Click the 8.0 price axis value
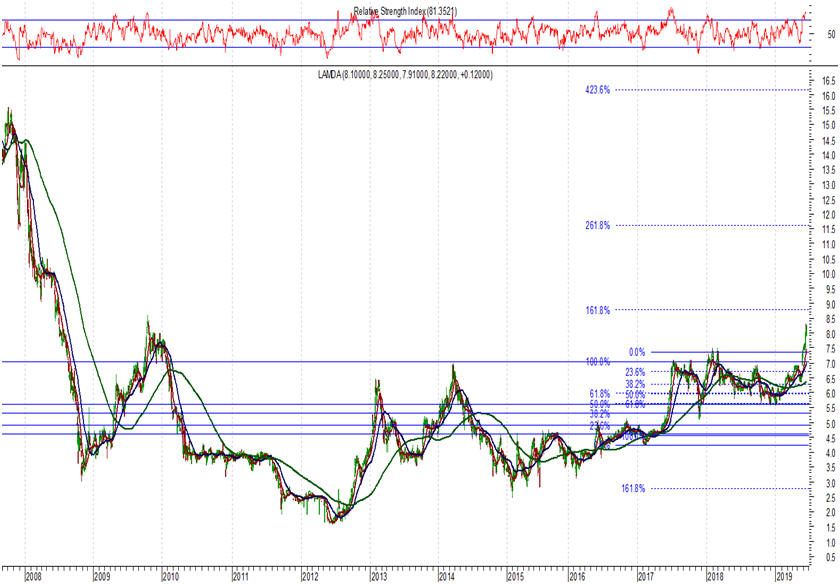The height and width of the screenshot is (584, 840). click(830, 334)
